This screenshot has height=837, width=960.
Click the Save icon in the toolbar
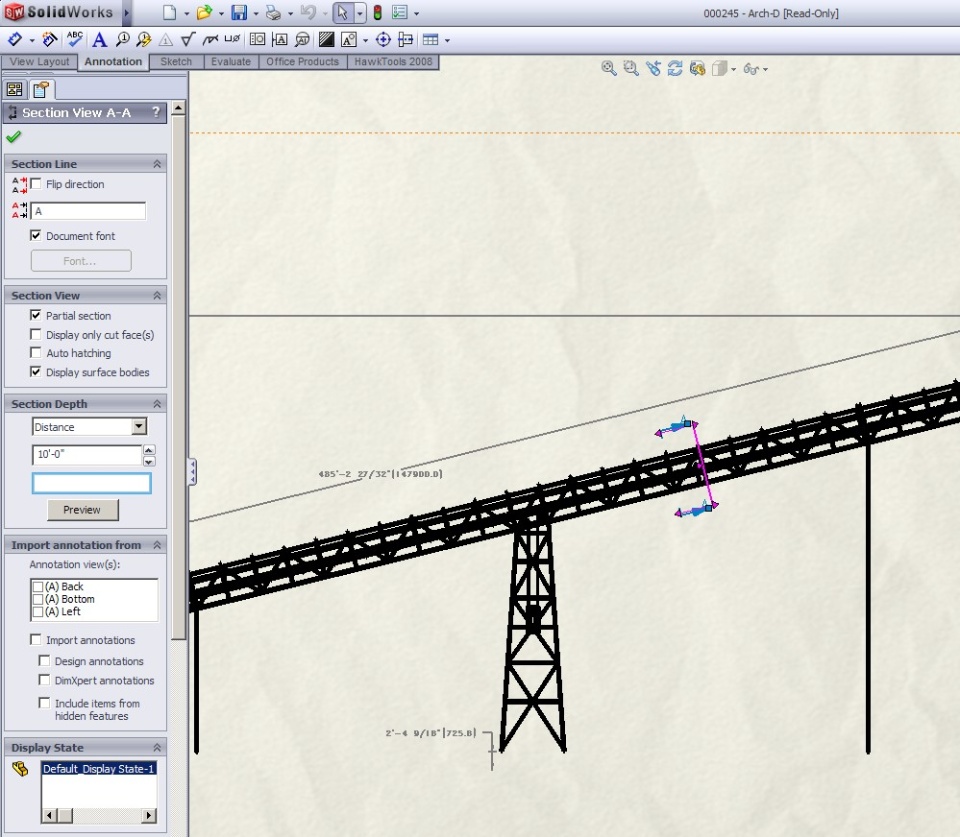[x=239, y=13]
